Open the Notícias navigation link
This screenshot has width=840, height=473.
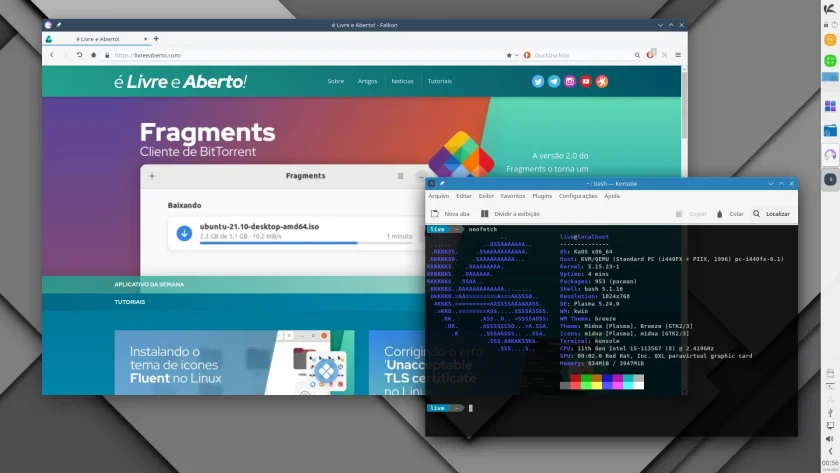tap(402, 81)
